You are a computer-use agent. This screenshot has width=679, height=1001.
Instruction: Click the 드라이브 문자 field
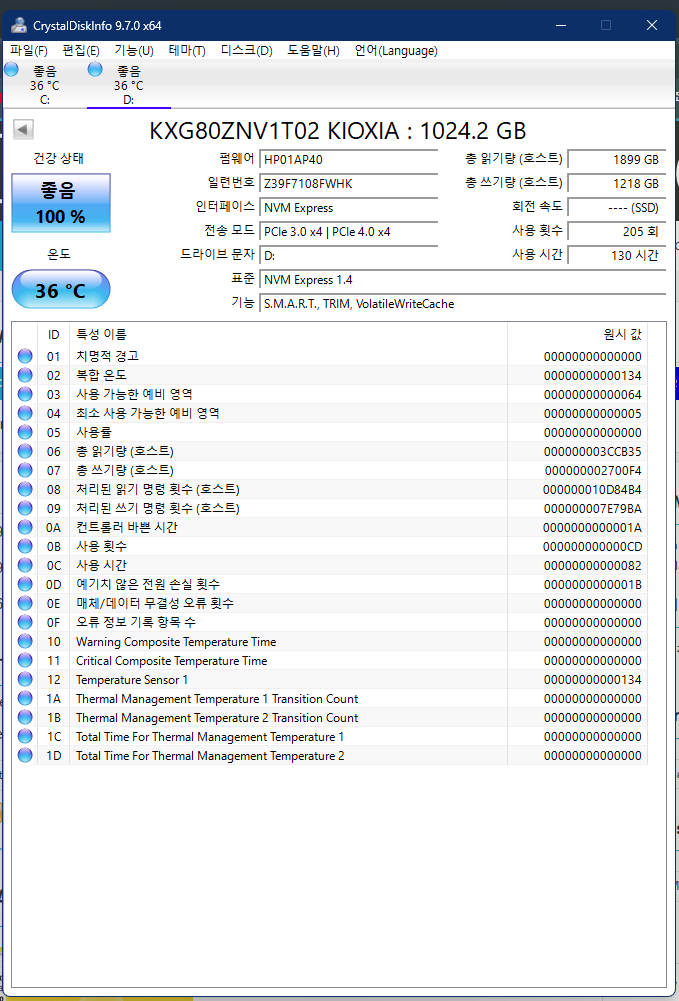point(348,256)
